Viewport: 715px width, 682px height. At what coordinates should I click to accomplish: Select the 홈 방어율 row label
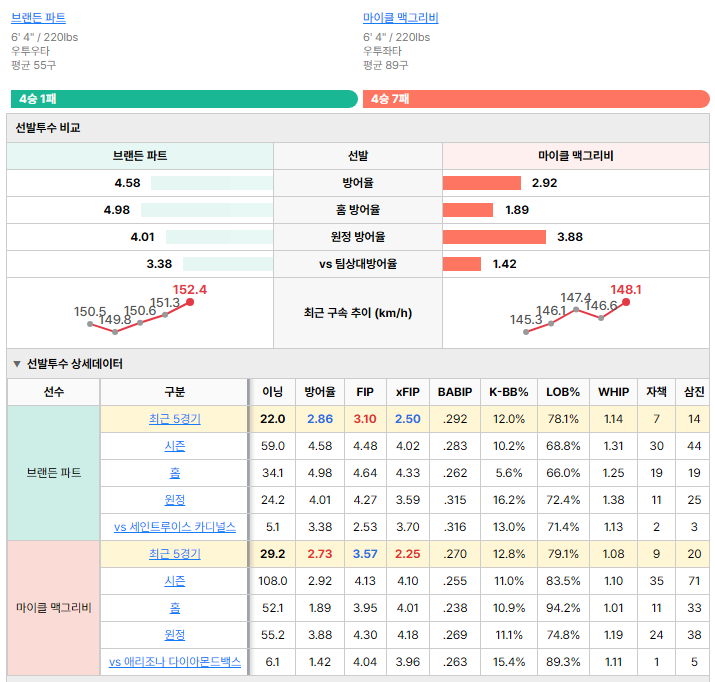pyautogui.click(x=358, y=210)
